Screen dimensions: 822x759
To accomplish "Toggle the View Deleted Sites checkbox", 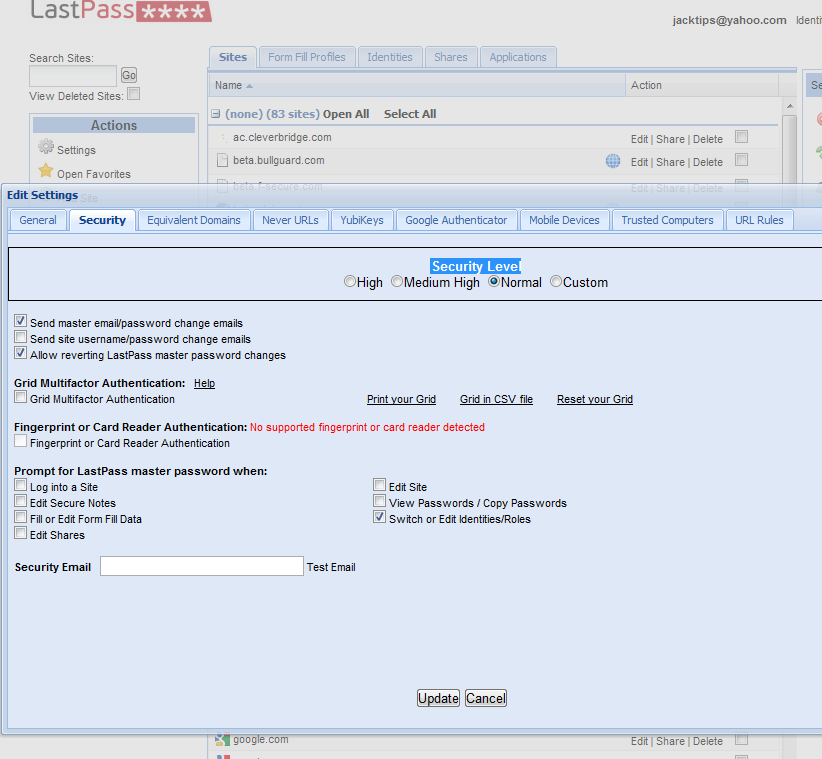I will 134,94.
